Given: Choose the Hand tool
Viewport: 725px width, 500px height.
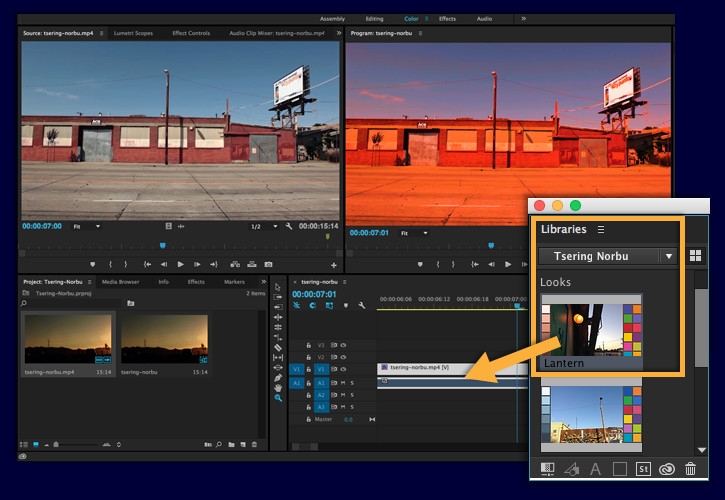Looking at the screenshot, I should point(278,387).
